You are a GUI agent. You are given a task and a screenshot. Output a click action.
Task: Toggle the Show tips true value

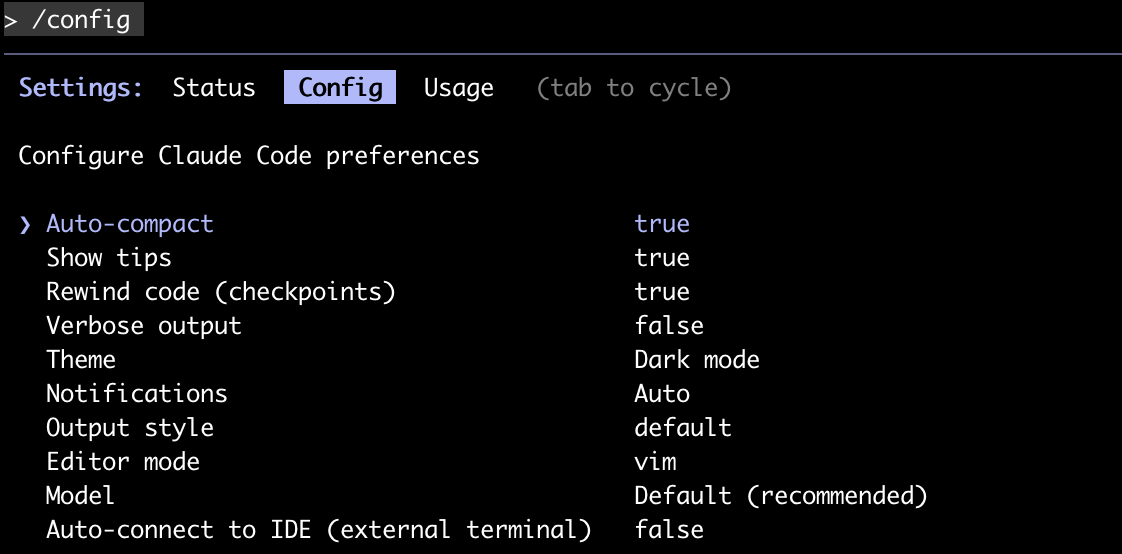pos(662,258)
